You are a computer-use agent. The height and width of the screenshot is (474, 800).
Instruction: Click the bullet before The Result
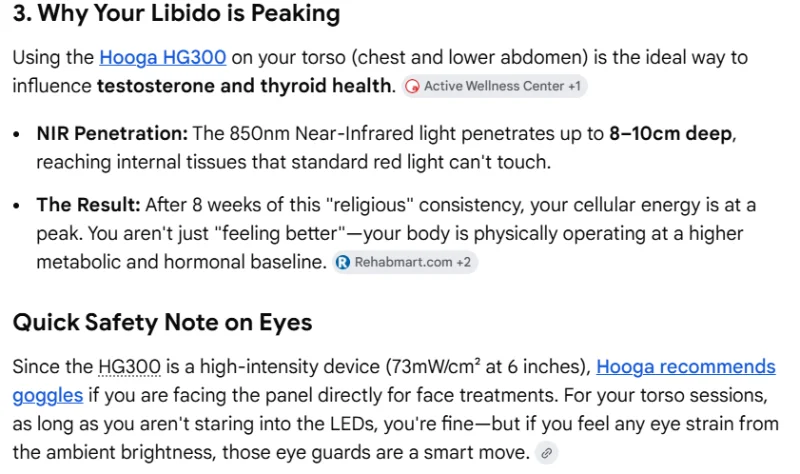17,206
